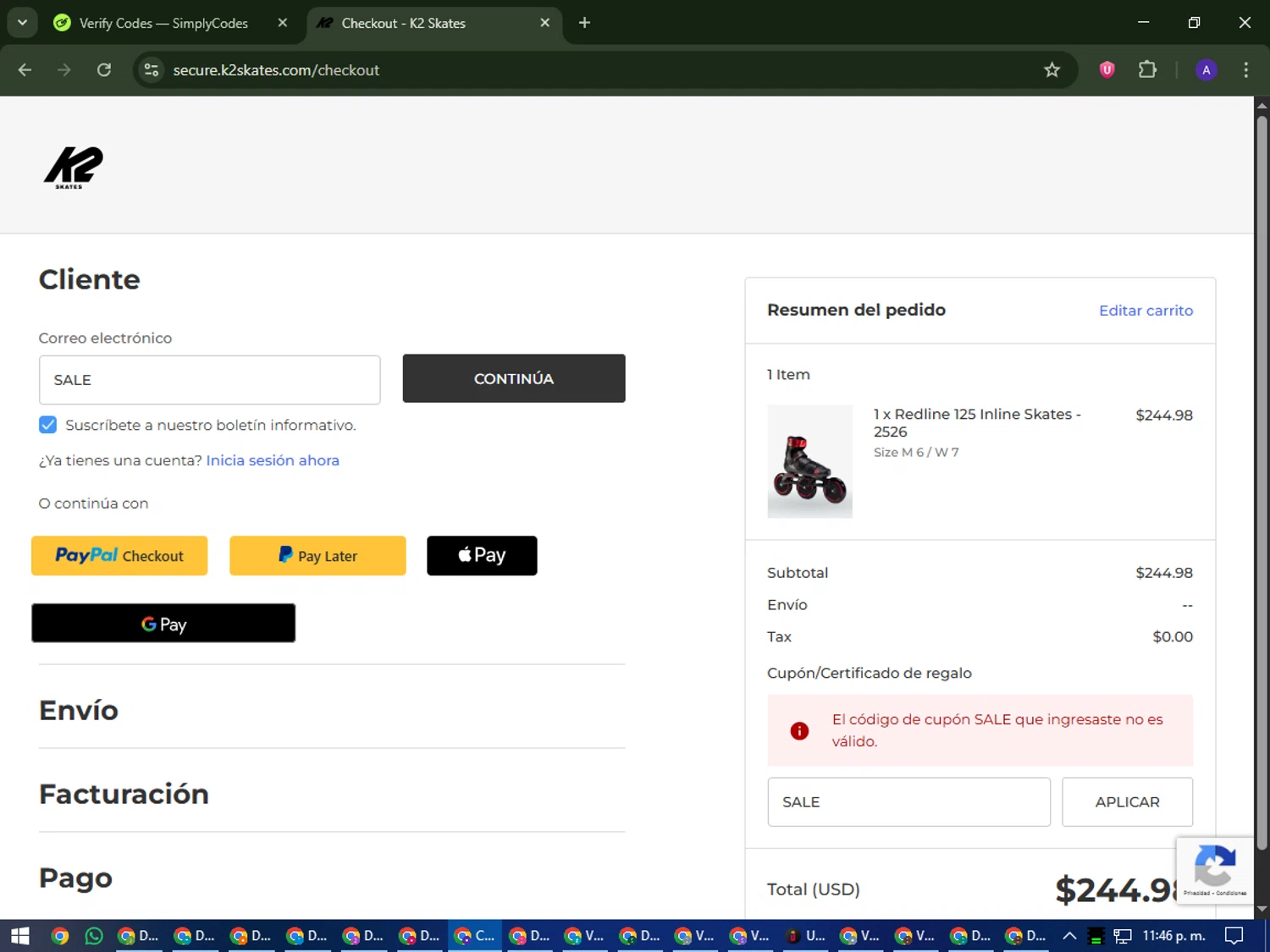Open the Chrome profile avatar A
The height and width of the screenshot is (952, 1270).
1206,70
